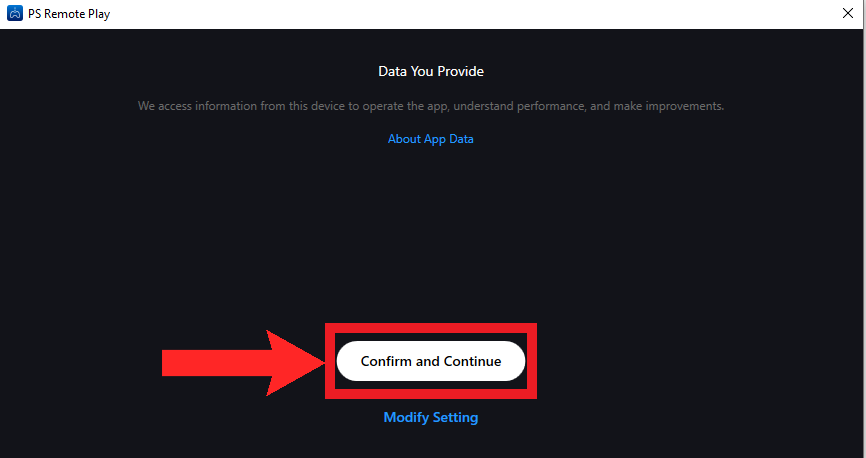This screenshot has width=866, height=458.
Task: Click the red highlight box's top border
Action: [x=430, y=327]
